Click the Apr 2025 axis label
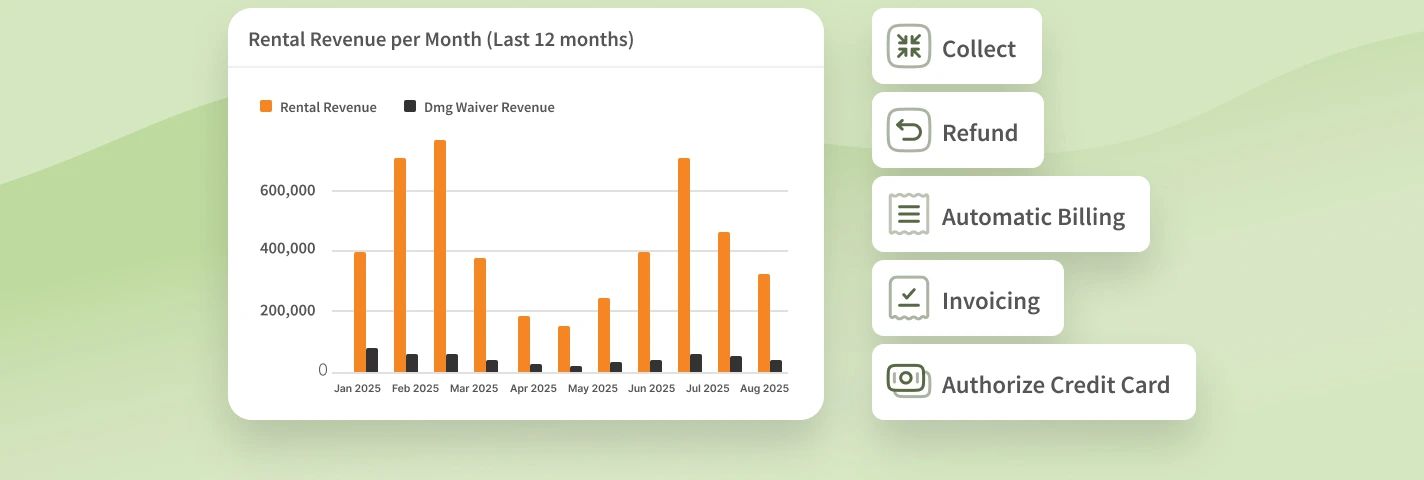Image resolution: width=1424 pixels, height=480 pixels. click(x=533, y=388)
